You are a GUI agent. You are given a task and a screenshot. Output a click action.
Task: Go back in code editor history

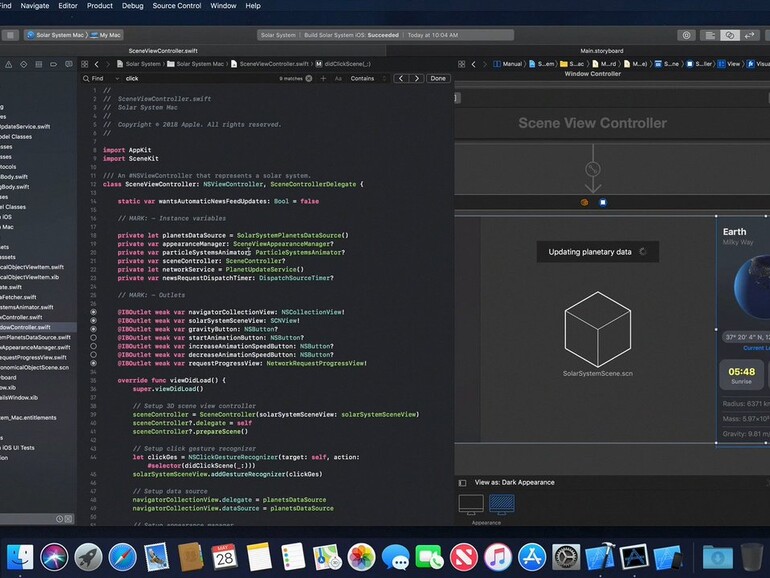tap(97, 64)
